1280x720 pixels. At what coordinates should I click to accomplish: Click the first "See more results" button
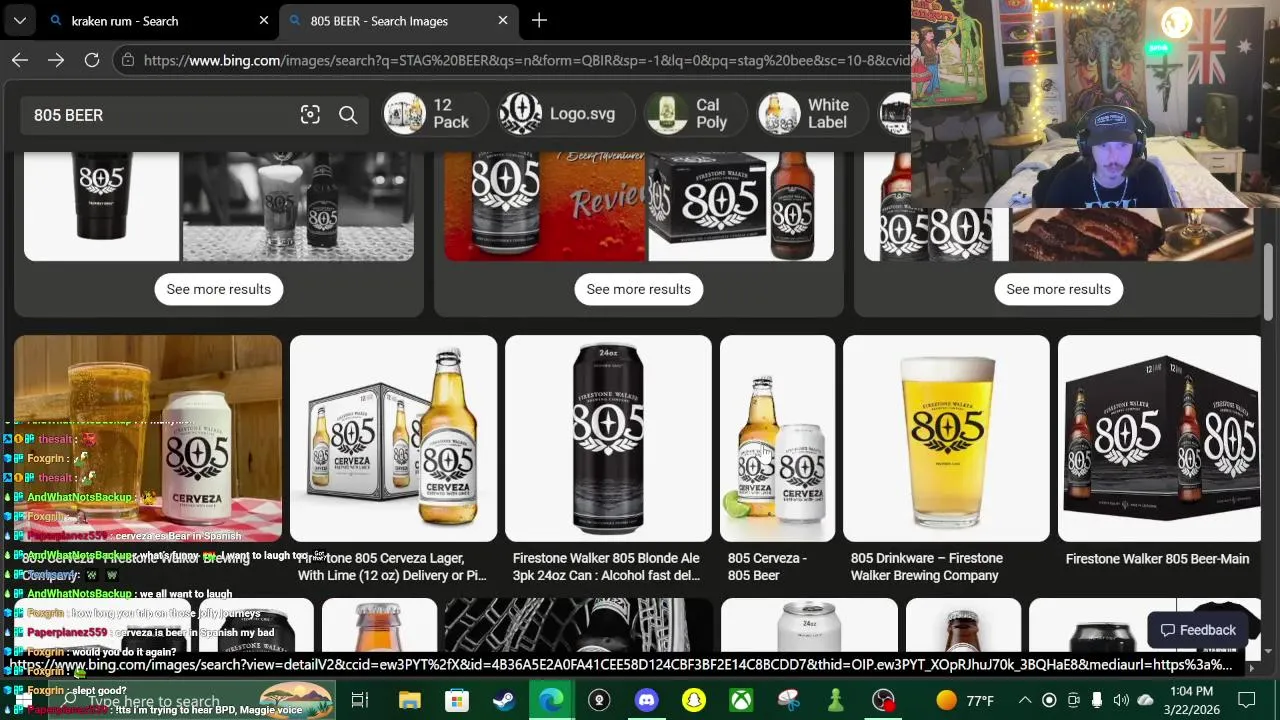point(219,289)
